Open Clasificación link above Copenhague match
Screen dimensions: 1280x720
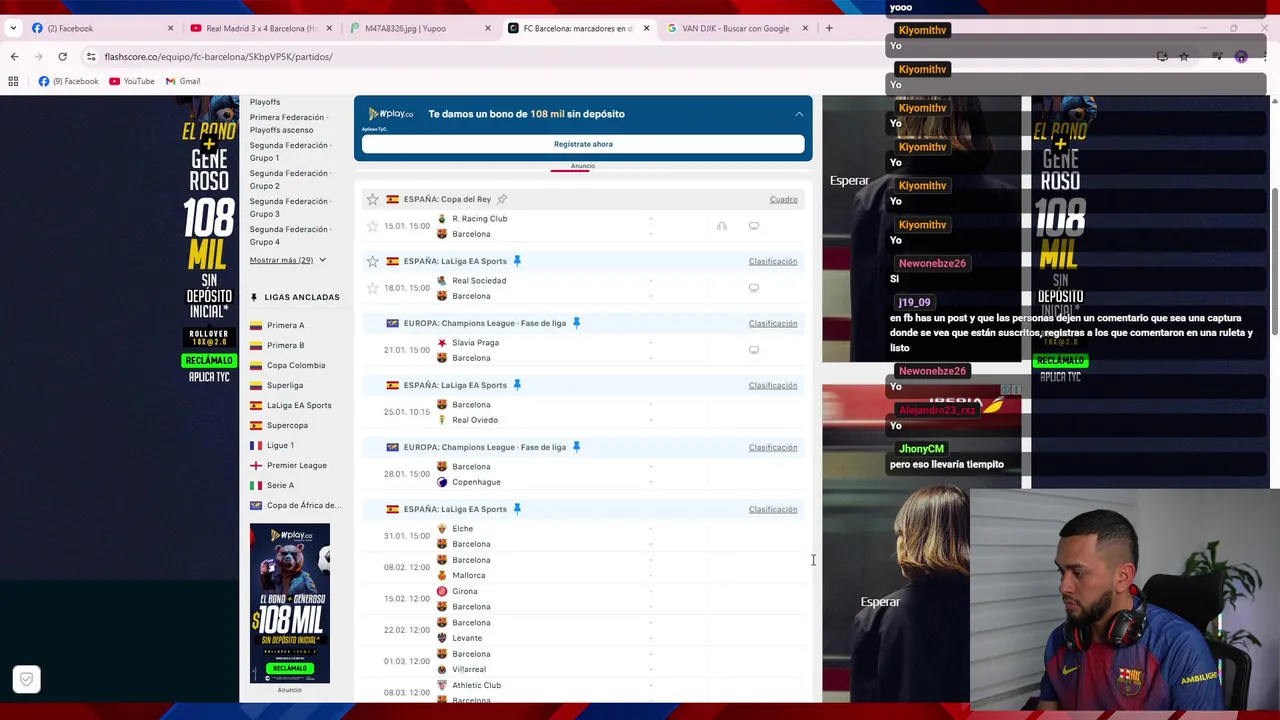(773, 447)
